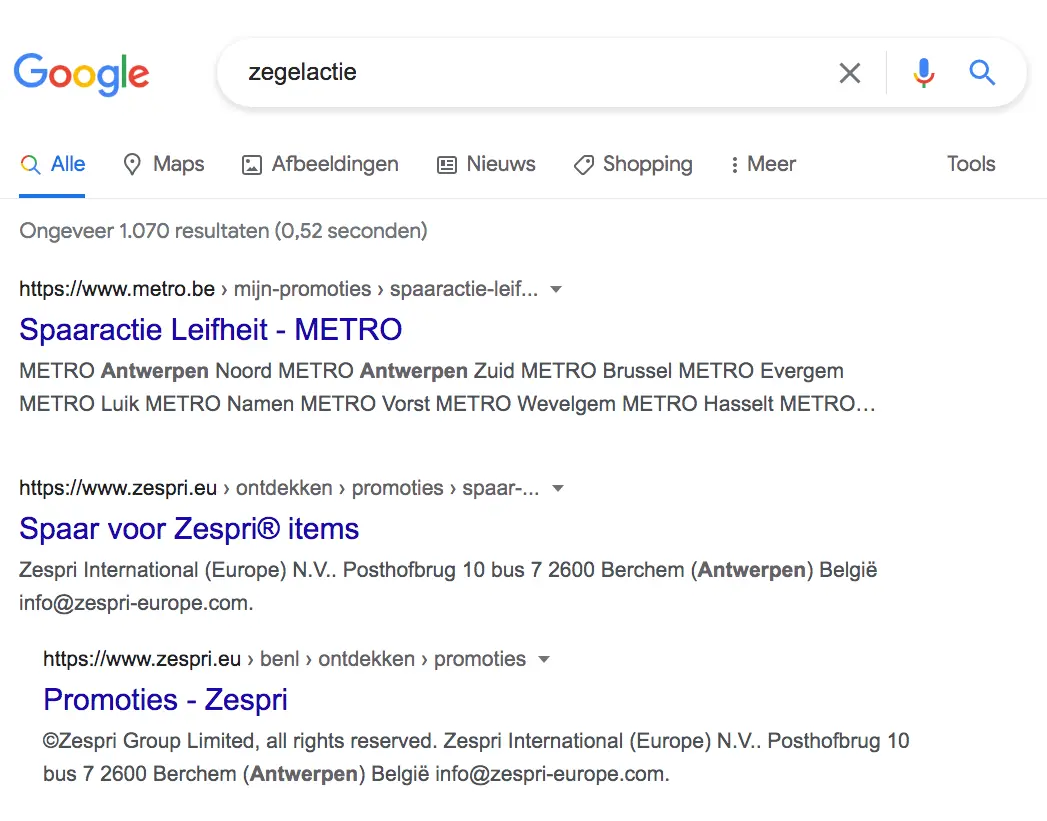This screenshot has width=1047, height=821.
Task: Click the metro.be breadcrumb URL
Action: pyautogui.click(x=116, y=288)
